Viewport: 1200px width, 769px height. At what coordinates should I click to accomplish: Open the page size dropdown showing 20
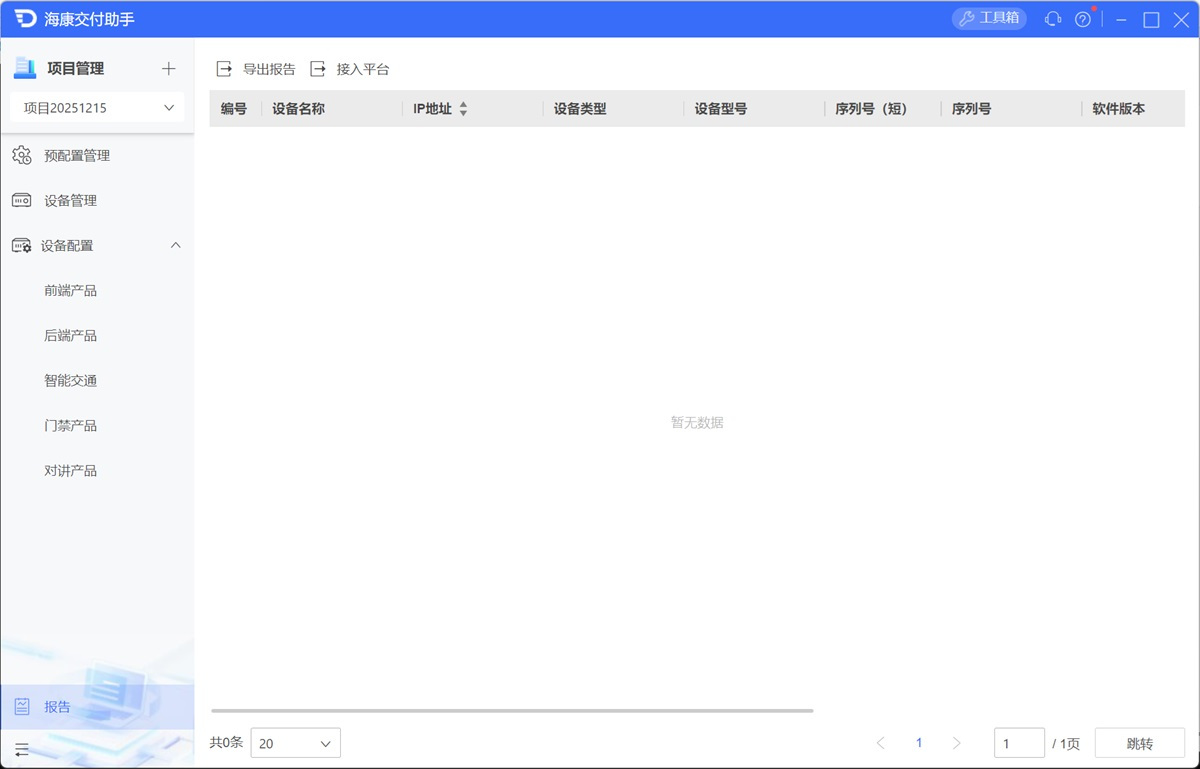tap(295, 743)
